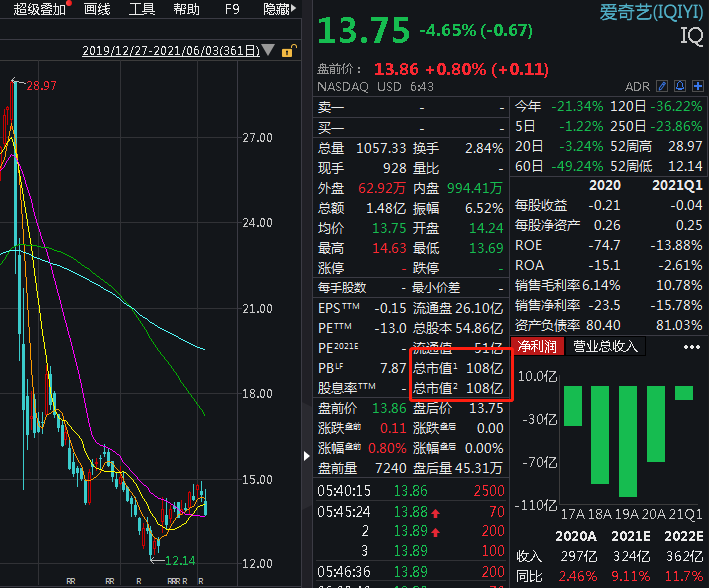Click the 17A net profit bar

coord(573,406)
